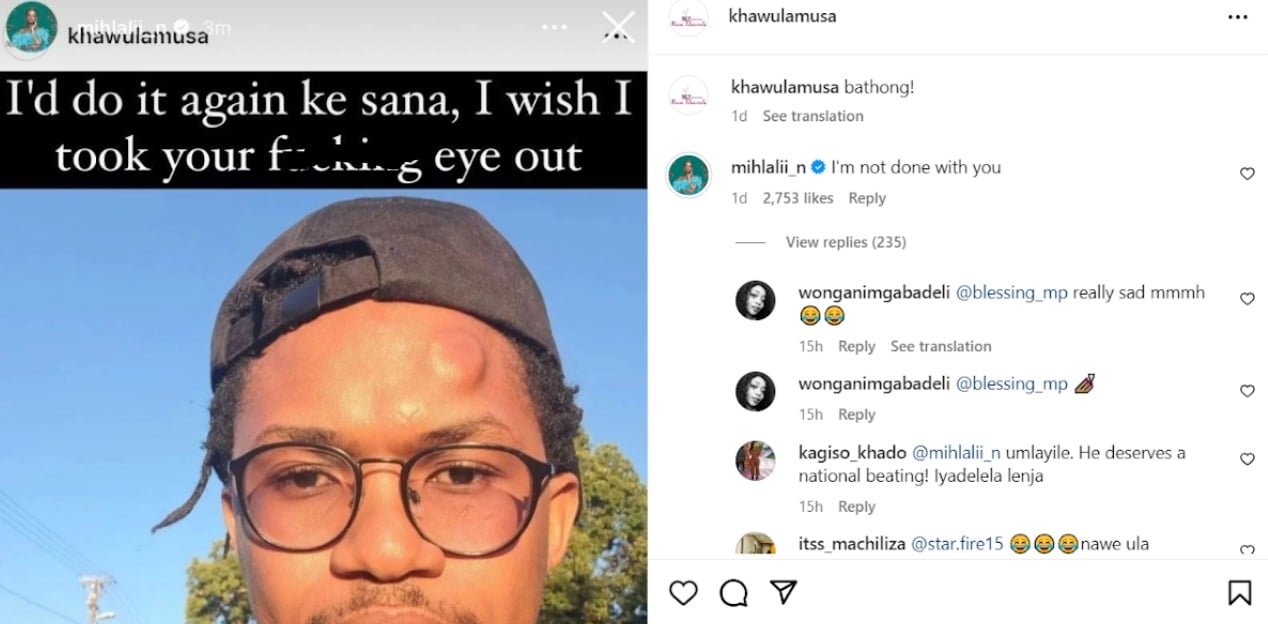Open story options three-dot menu
This screenshot has width=1268, height=624.
[554, 27]
